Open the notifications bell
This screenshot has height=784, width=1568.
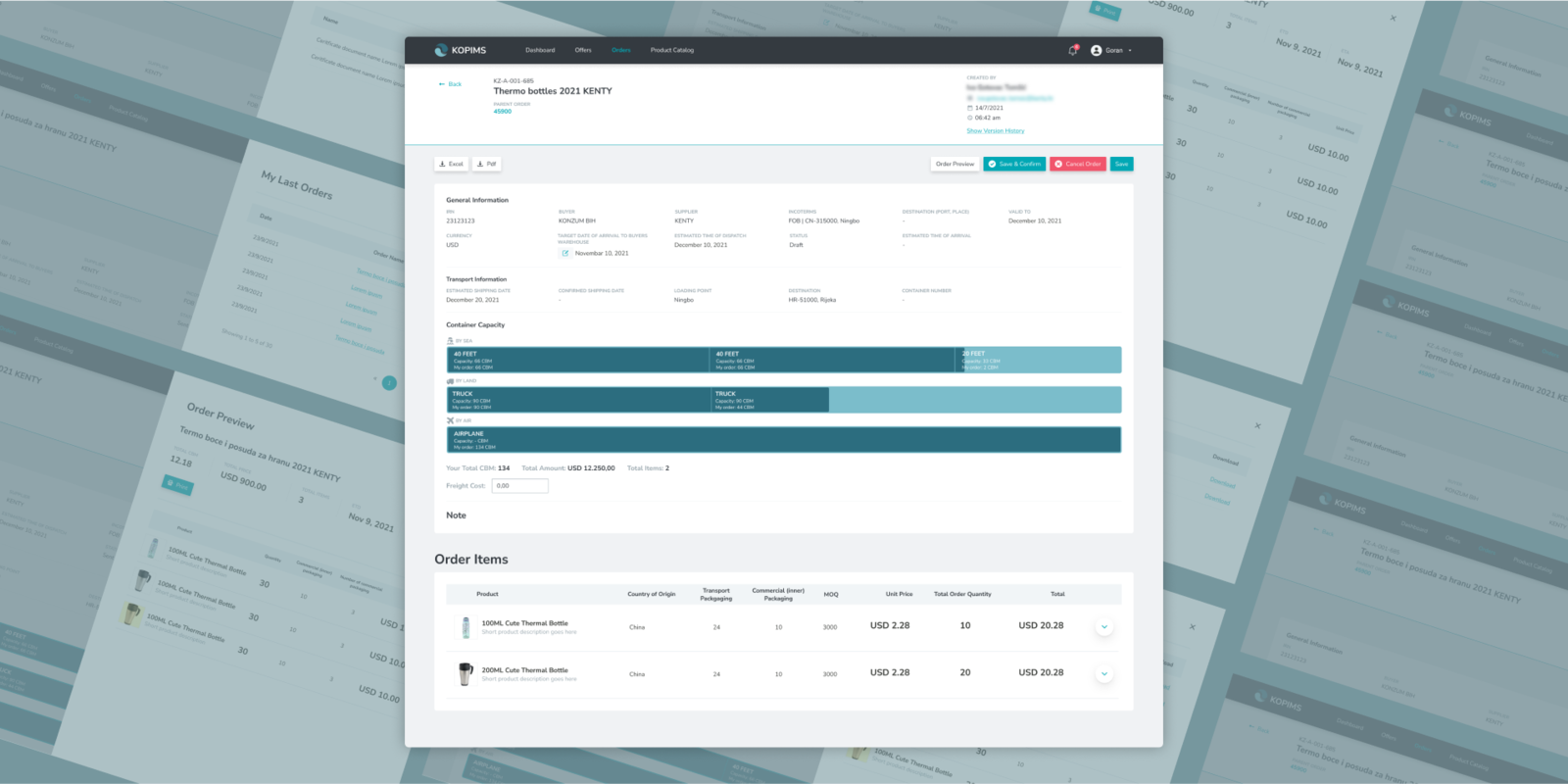click(x=1073, y=50)
